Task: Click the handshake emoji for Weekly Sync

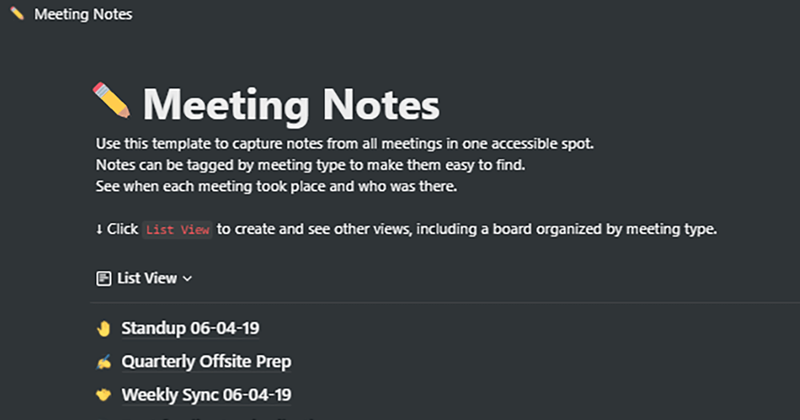Action: click(x=103, y=394)
